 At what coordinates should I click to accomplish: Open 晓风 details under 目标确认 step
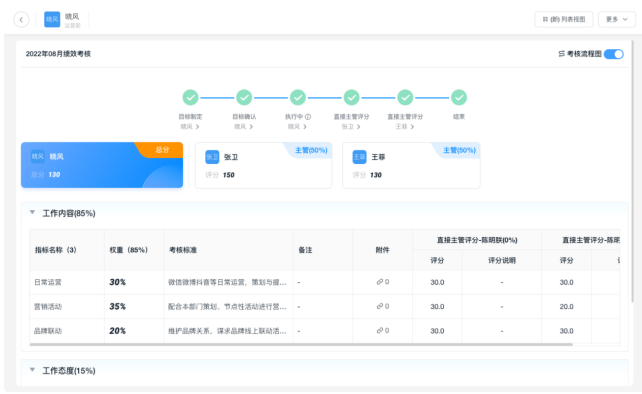click(244, 127)
